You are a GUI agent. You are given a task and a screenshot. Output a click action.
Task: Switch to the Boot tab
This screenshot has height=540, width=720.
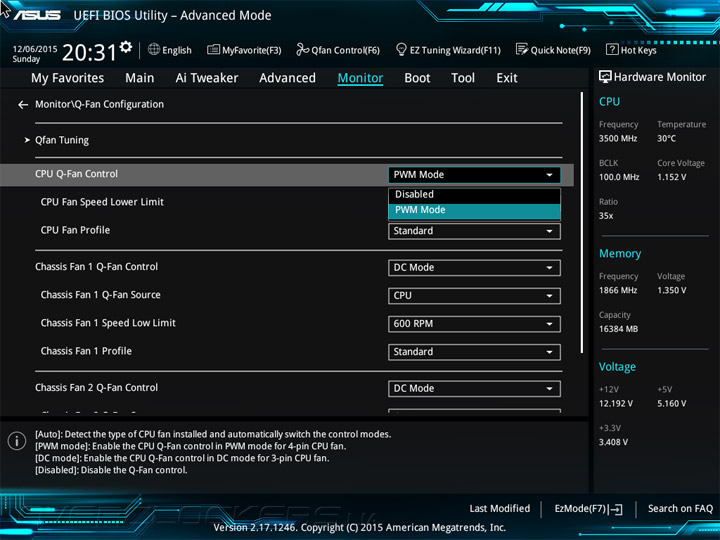click(x=417, y=78)
